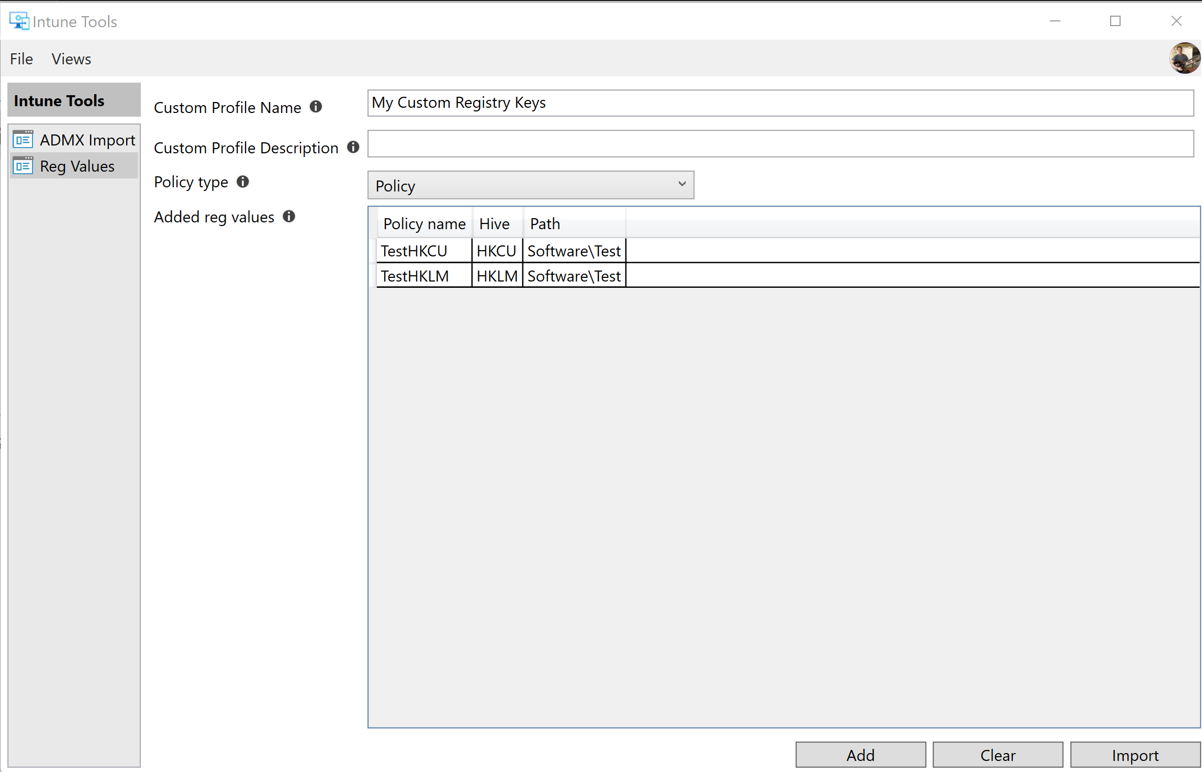The image size is (1202, 772).
Task: Sort by the Hive column header
Action: click(497, 224)
